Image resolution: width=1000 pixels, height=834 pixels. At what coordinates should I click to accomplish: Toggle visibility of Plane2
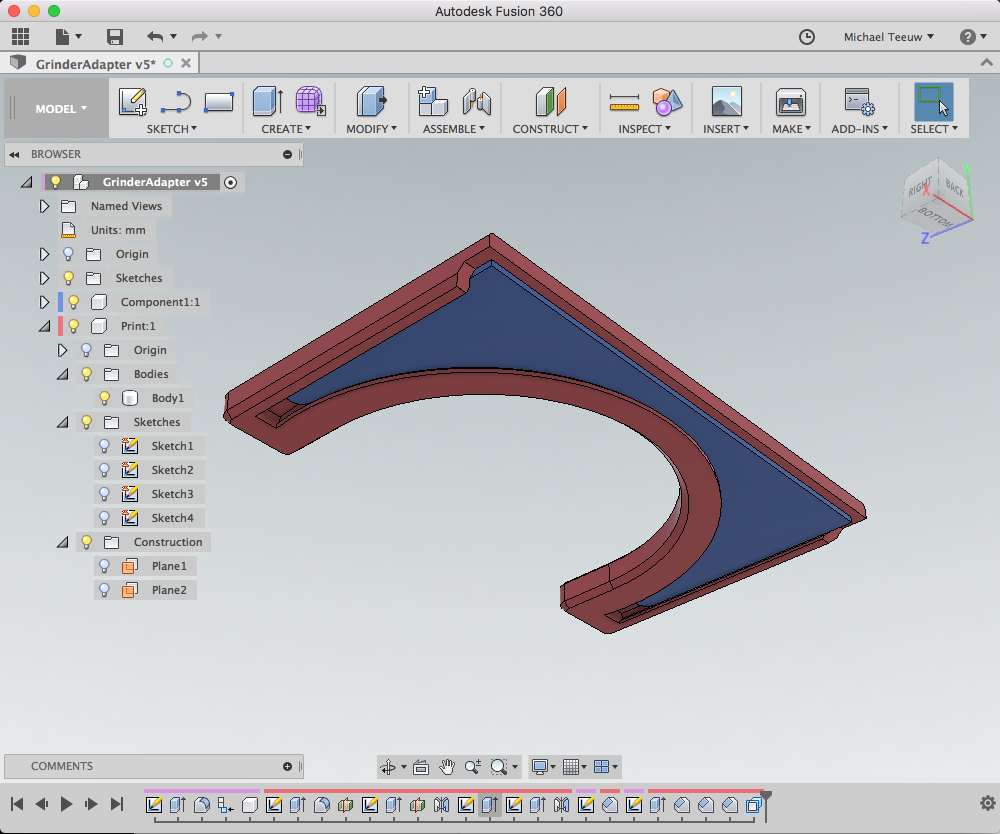104,590
